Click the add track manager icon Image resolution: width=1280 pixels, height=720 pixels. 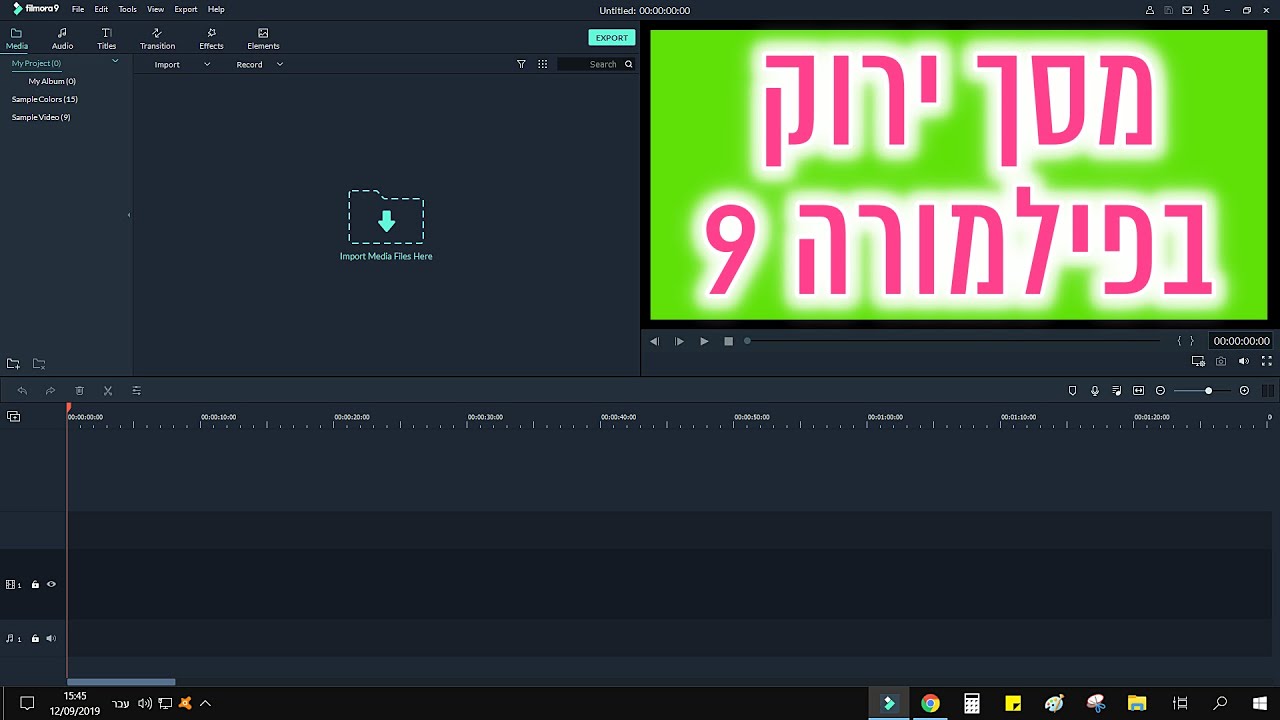point(13,417)
